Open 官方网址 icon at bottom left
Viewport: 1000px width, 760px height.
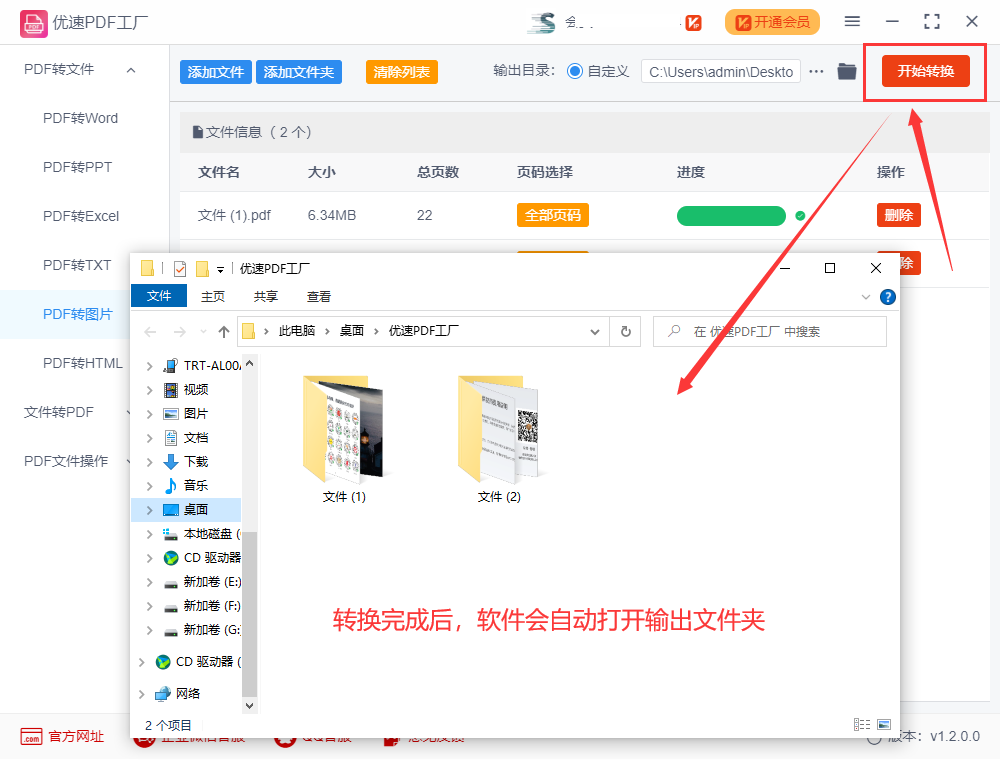(31, 736)
